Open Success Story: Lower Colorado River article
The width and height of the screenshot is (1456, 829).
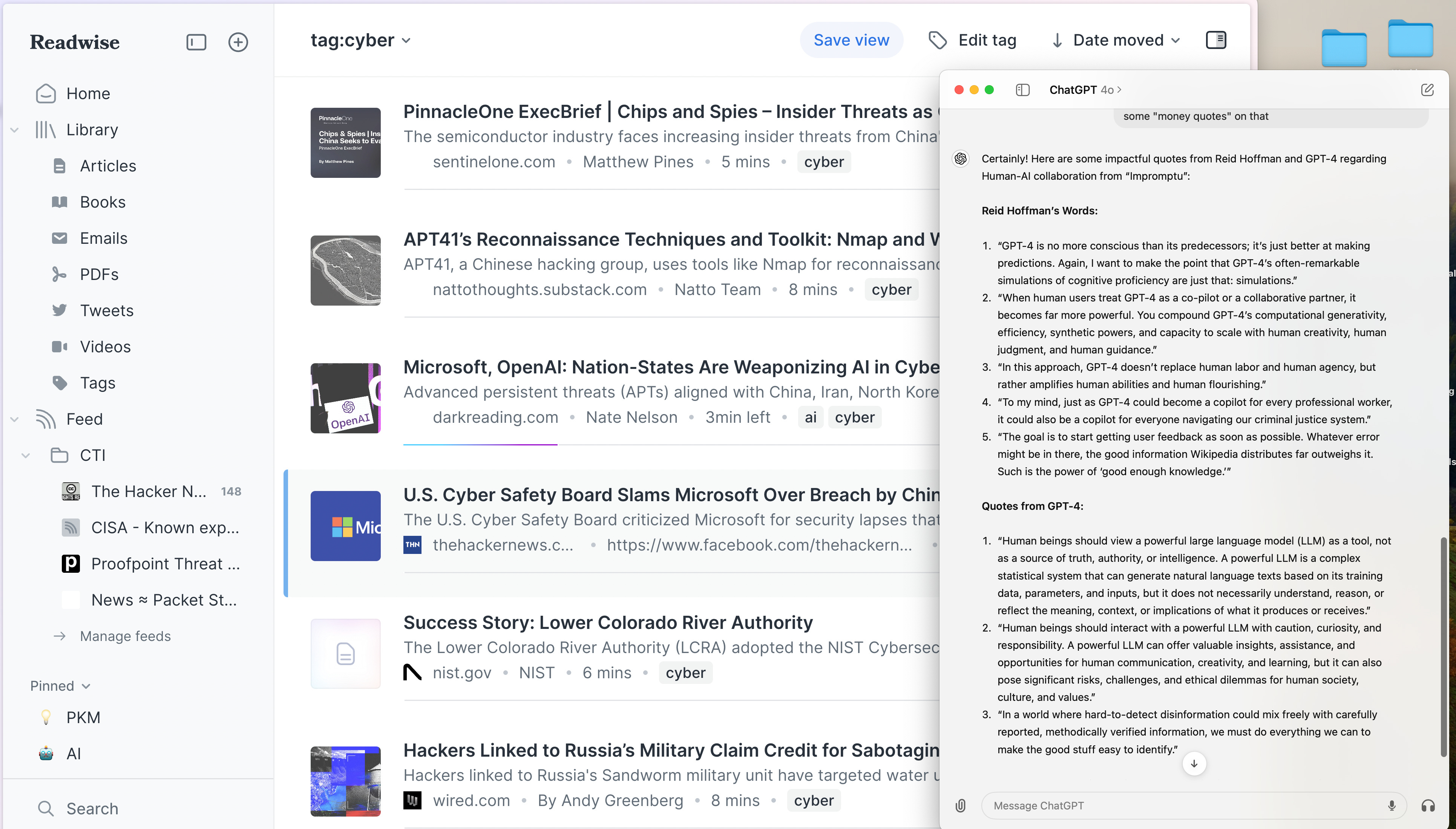[608, 623]
